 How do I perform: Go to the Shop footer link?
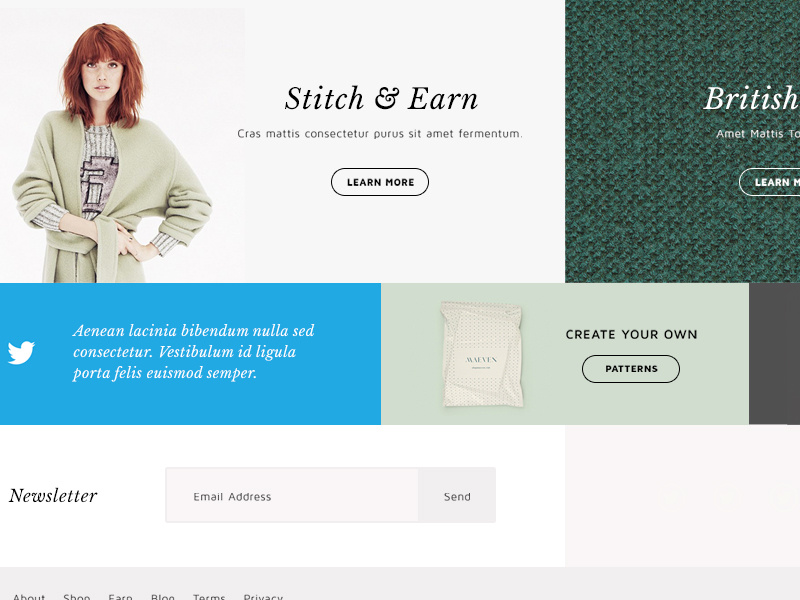(x=77, y=596)
